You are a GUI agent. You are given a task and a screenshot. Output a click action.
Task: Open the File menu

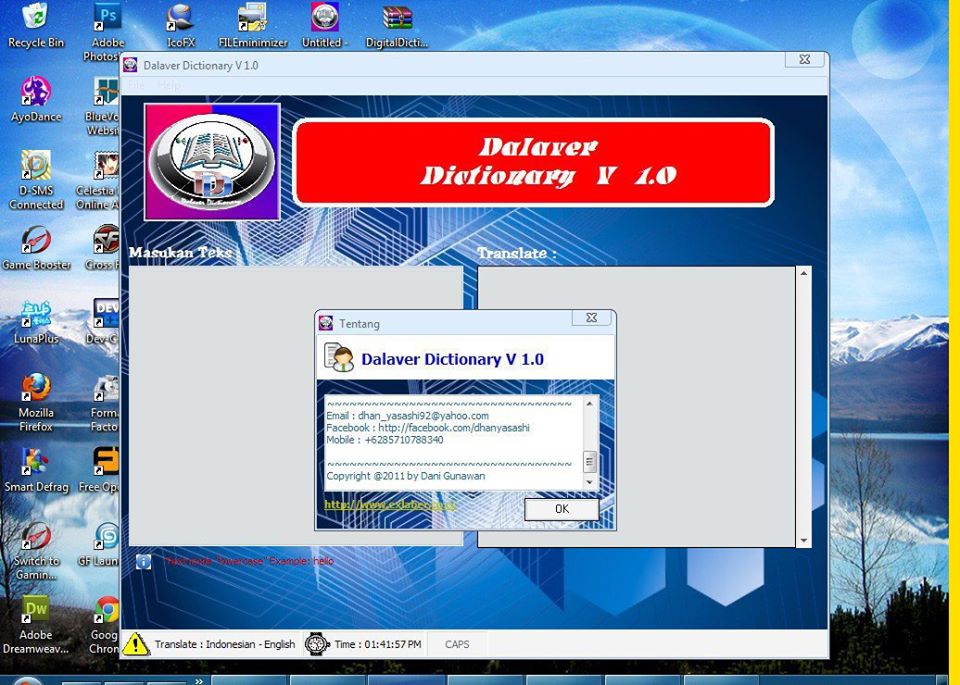click(x=135, y=86)
